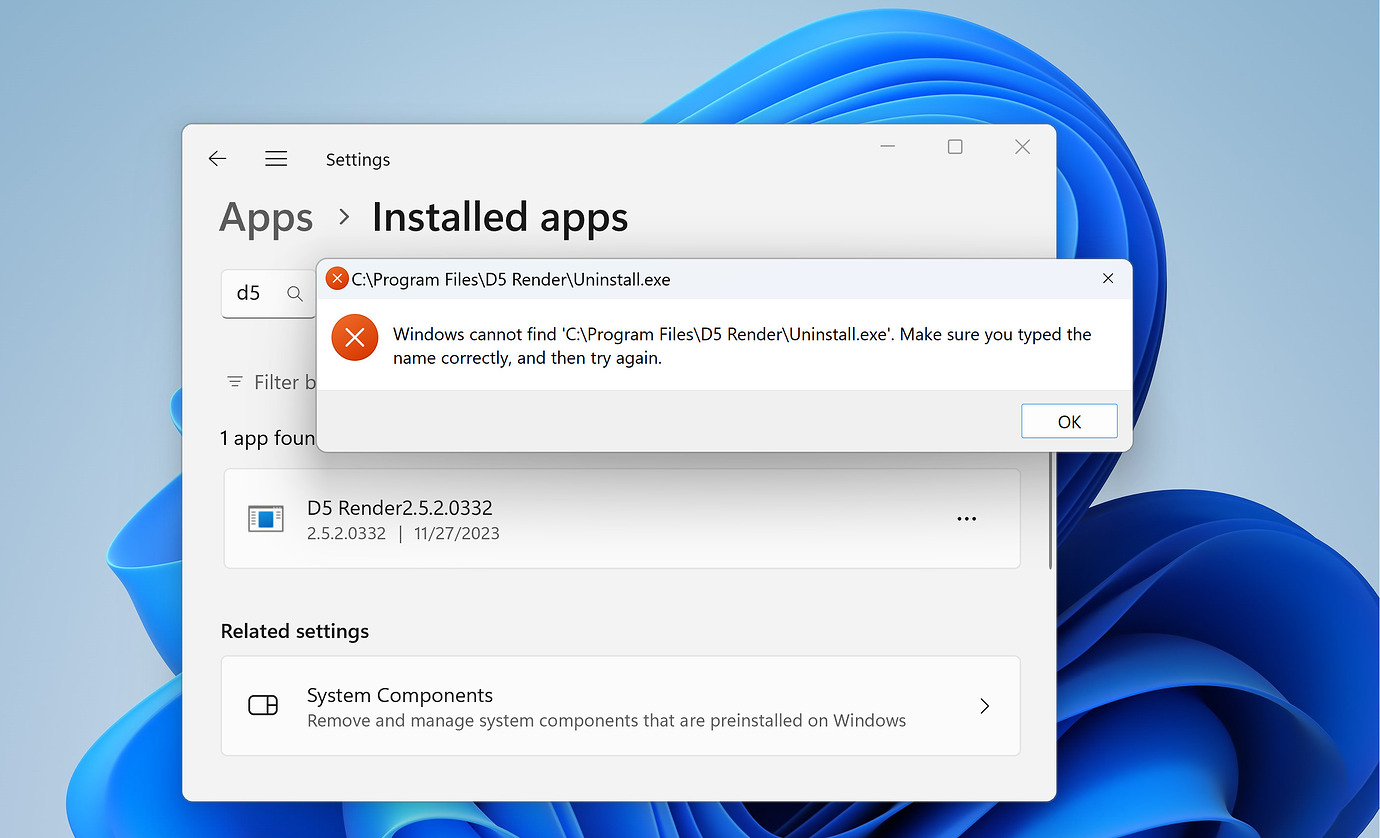Maximize the Settings window
The width and height of the screenshot is (1380, 838).
[955, 147]
